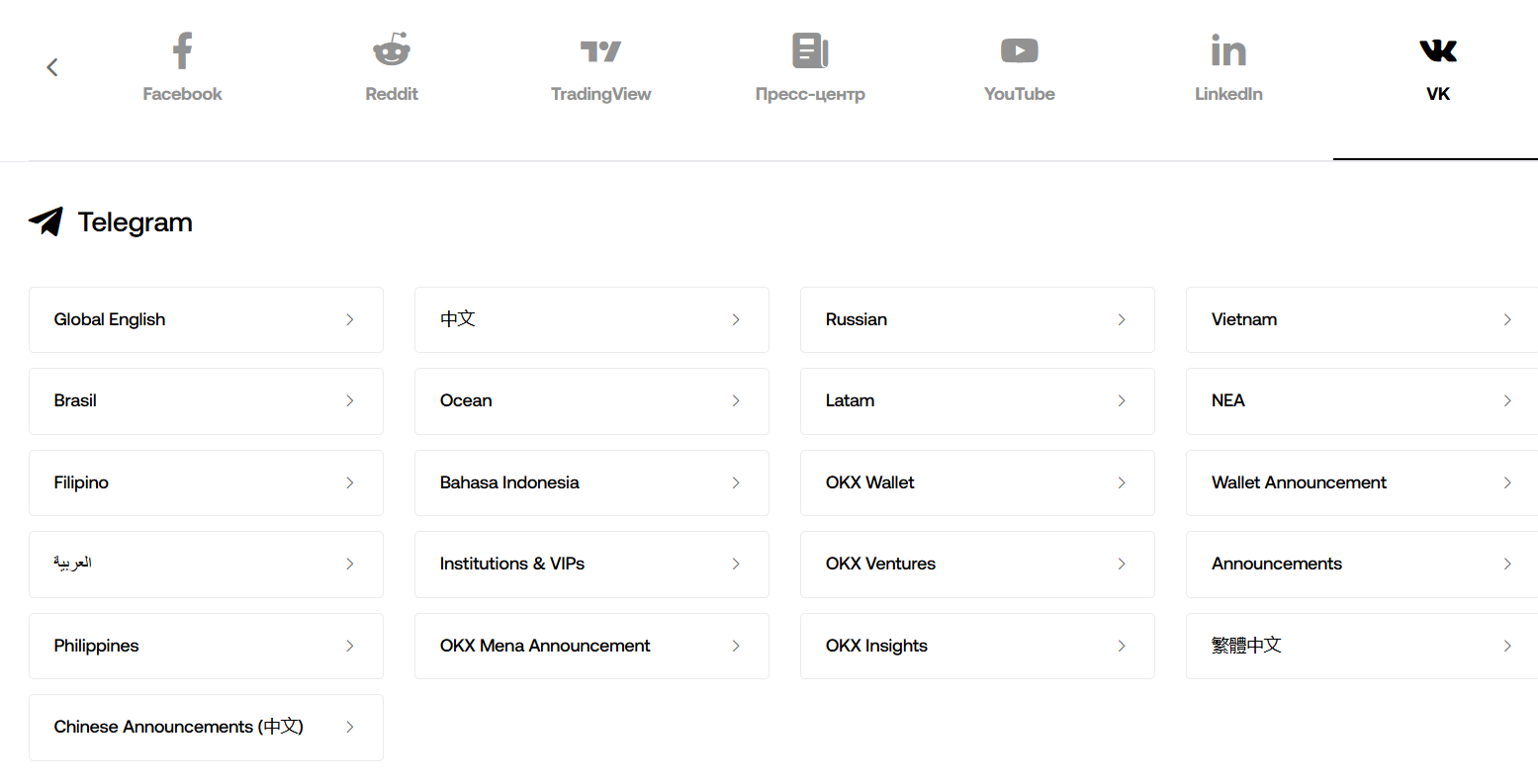The height and width of the screenshot is (784, 1538).
Task: Select the OKX Ventures text
Action: (880, 564)
